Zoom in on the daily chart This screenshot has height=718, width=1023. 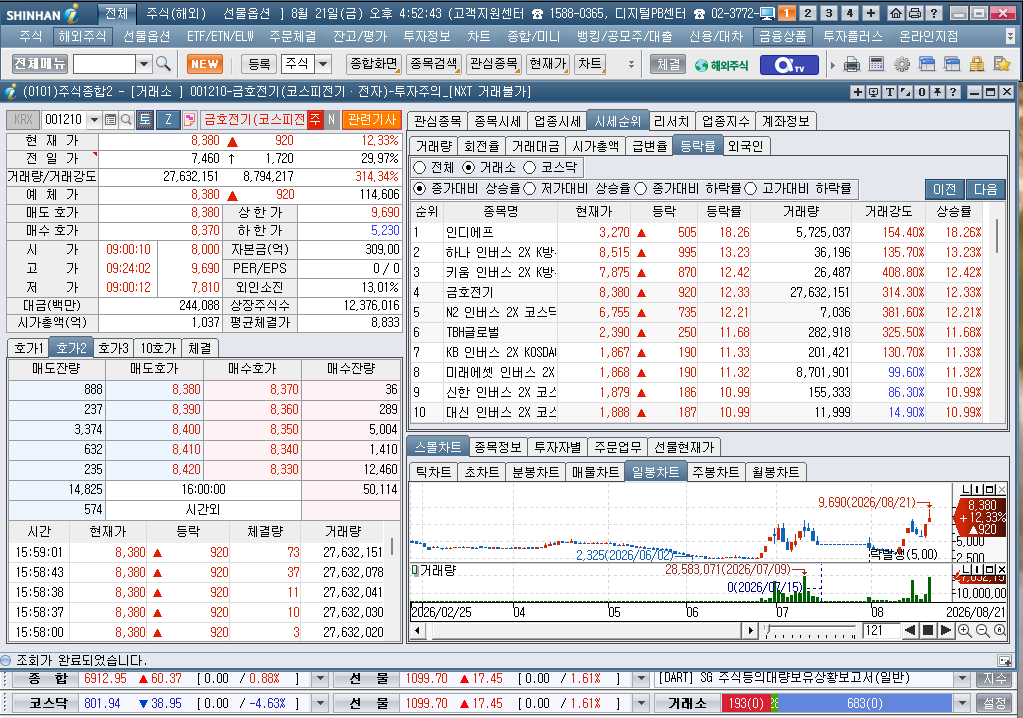click(964, 631)
